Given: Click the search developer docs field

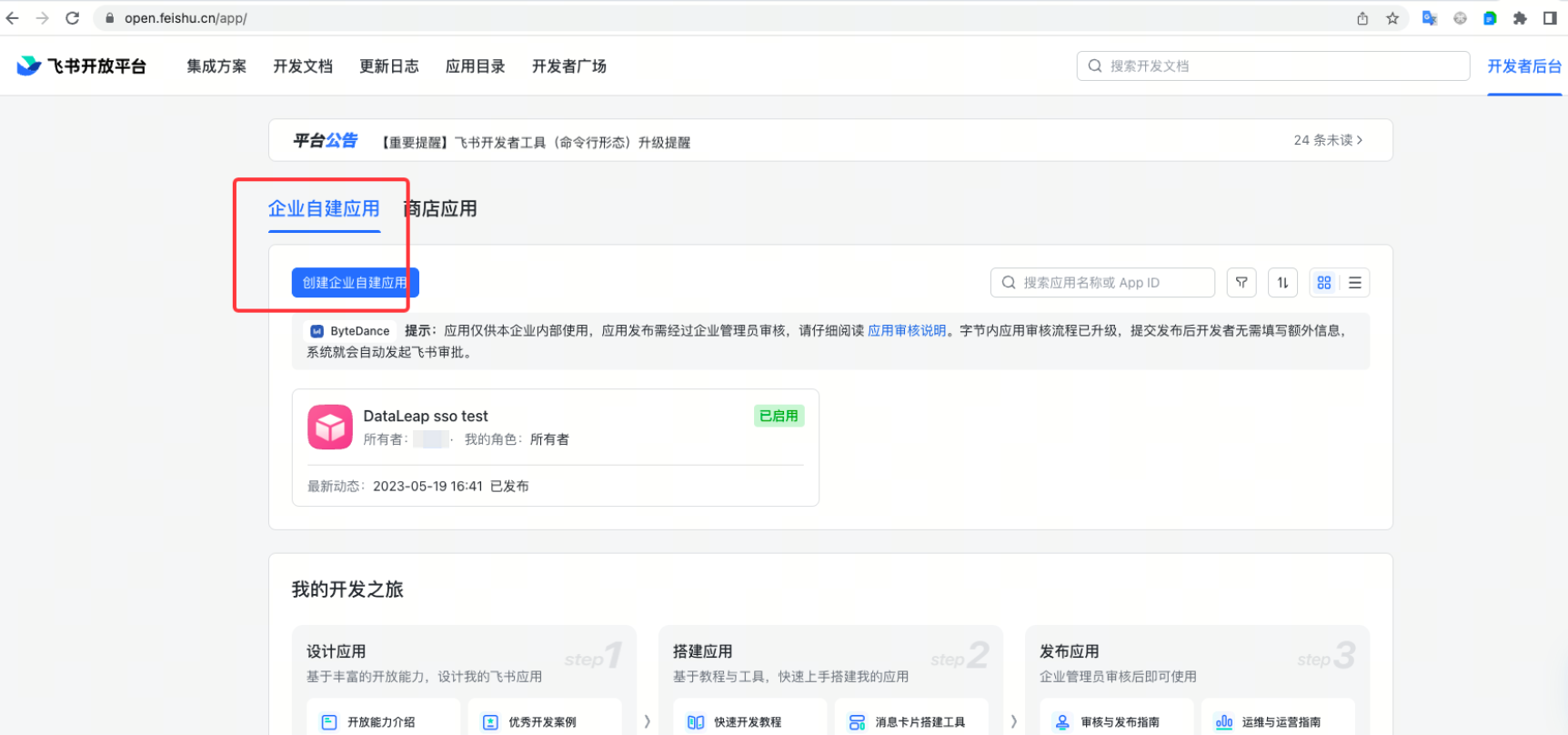Looking at the screenshot, I should coord(1273,66).
